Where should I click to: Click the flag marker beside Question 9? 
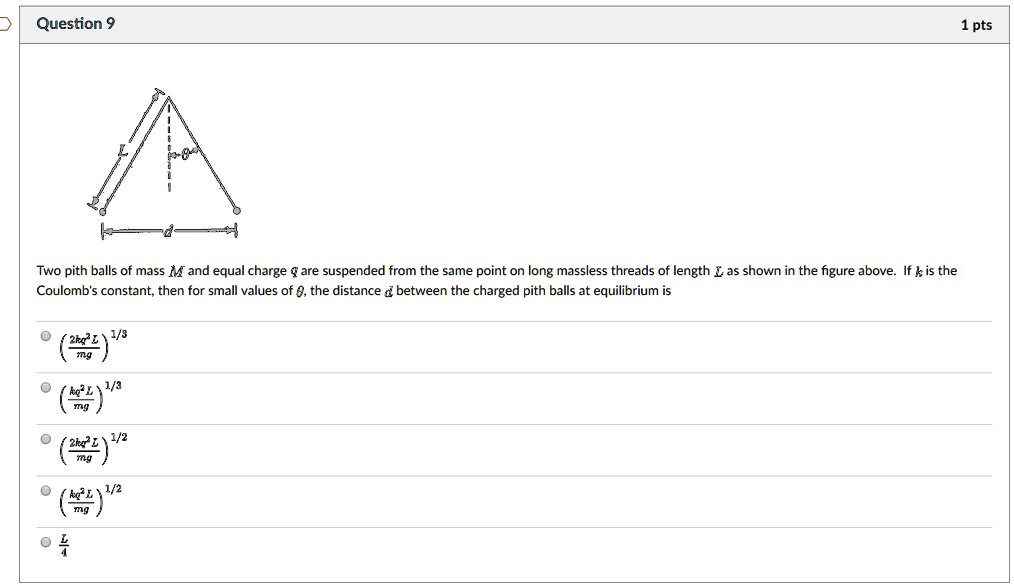pos(4,22)
